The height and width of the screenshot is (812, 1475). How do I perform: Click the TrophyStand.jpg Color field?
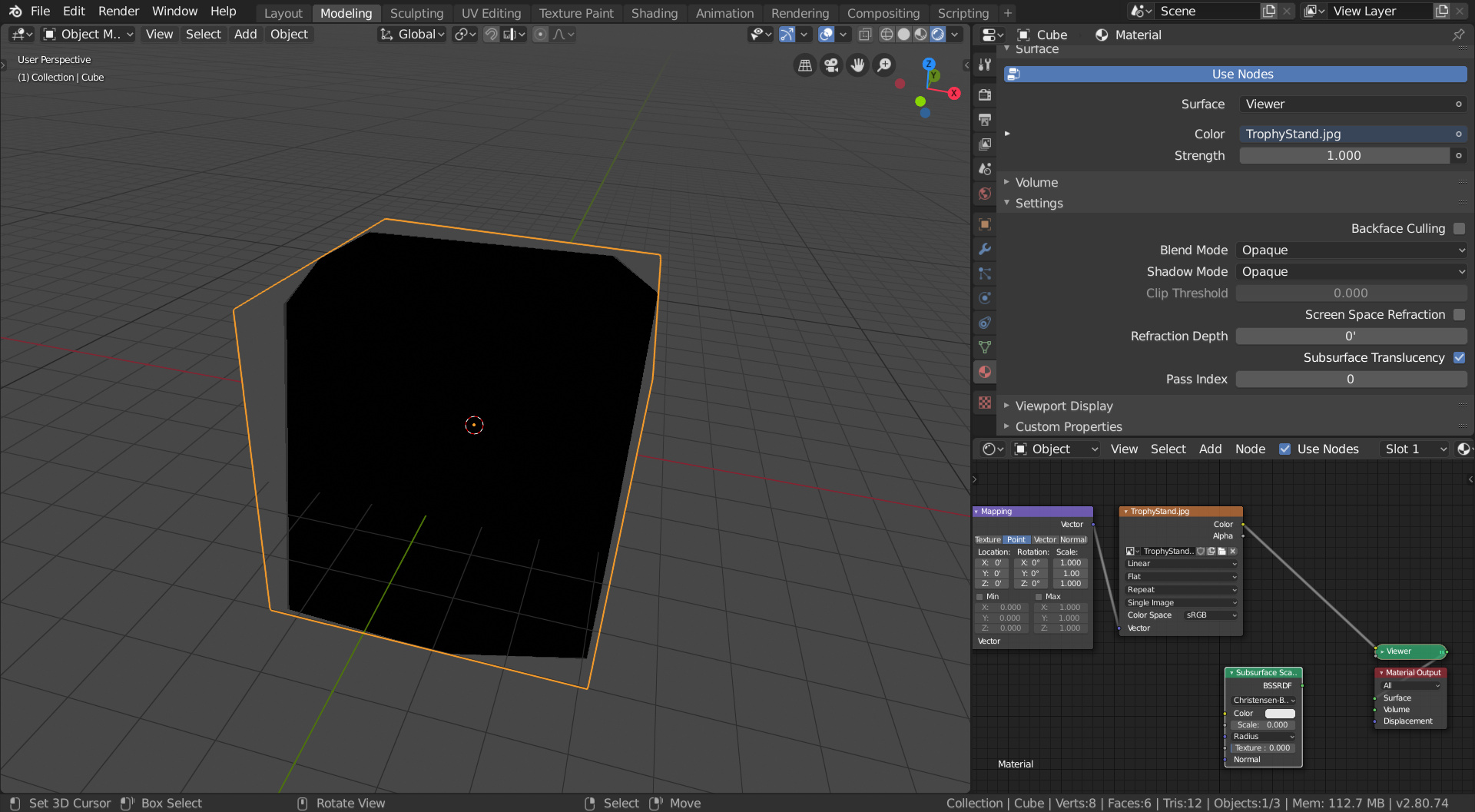point(1344,134)
